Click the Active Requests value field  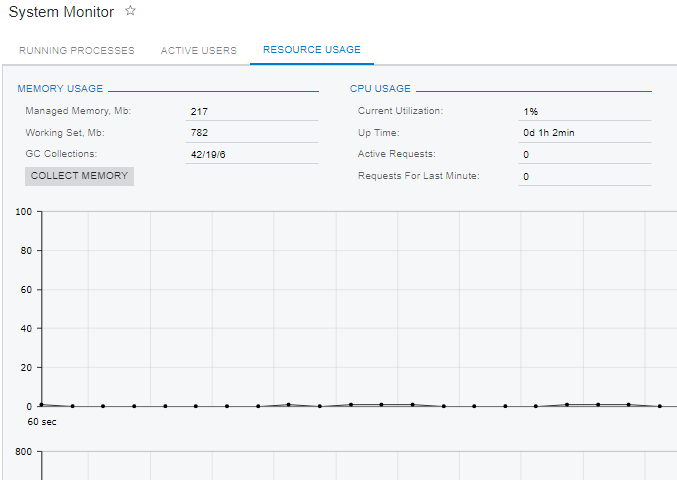(585, 155)
